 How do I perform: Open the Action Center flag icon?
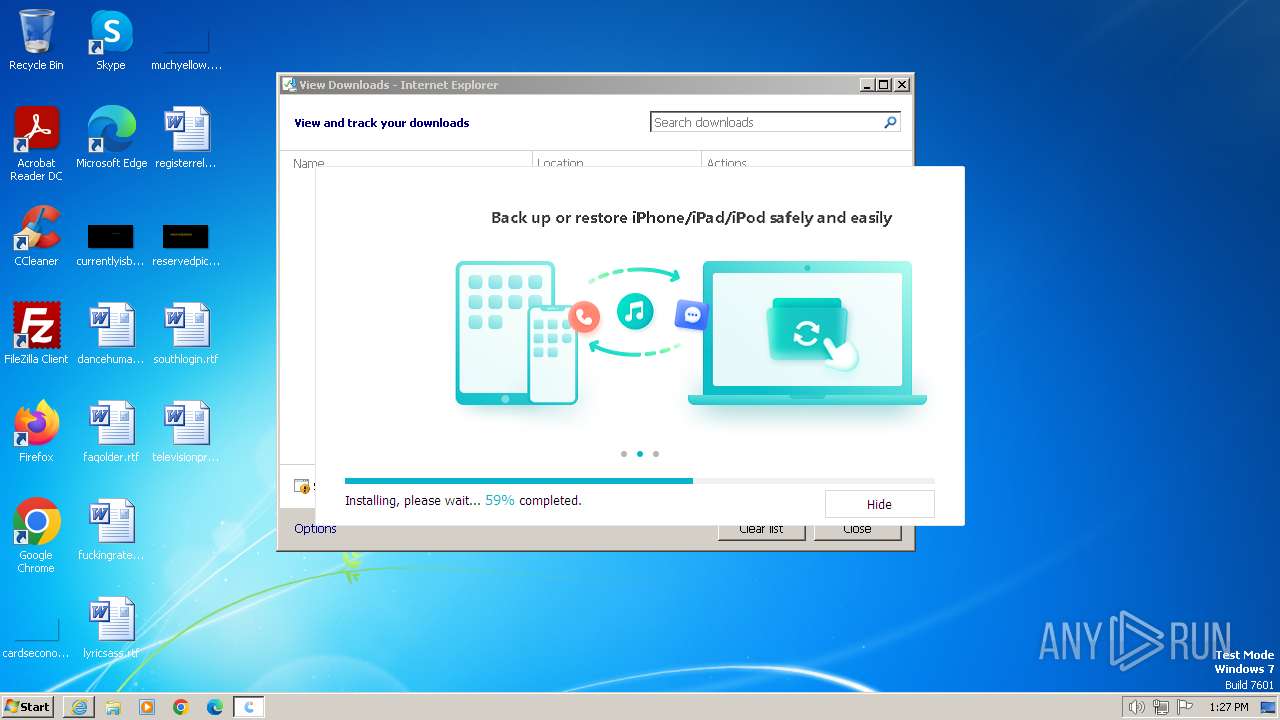pyautogui.click(x=1185, y=707)
